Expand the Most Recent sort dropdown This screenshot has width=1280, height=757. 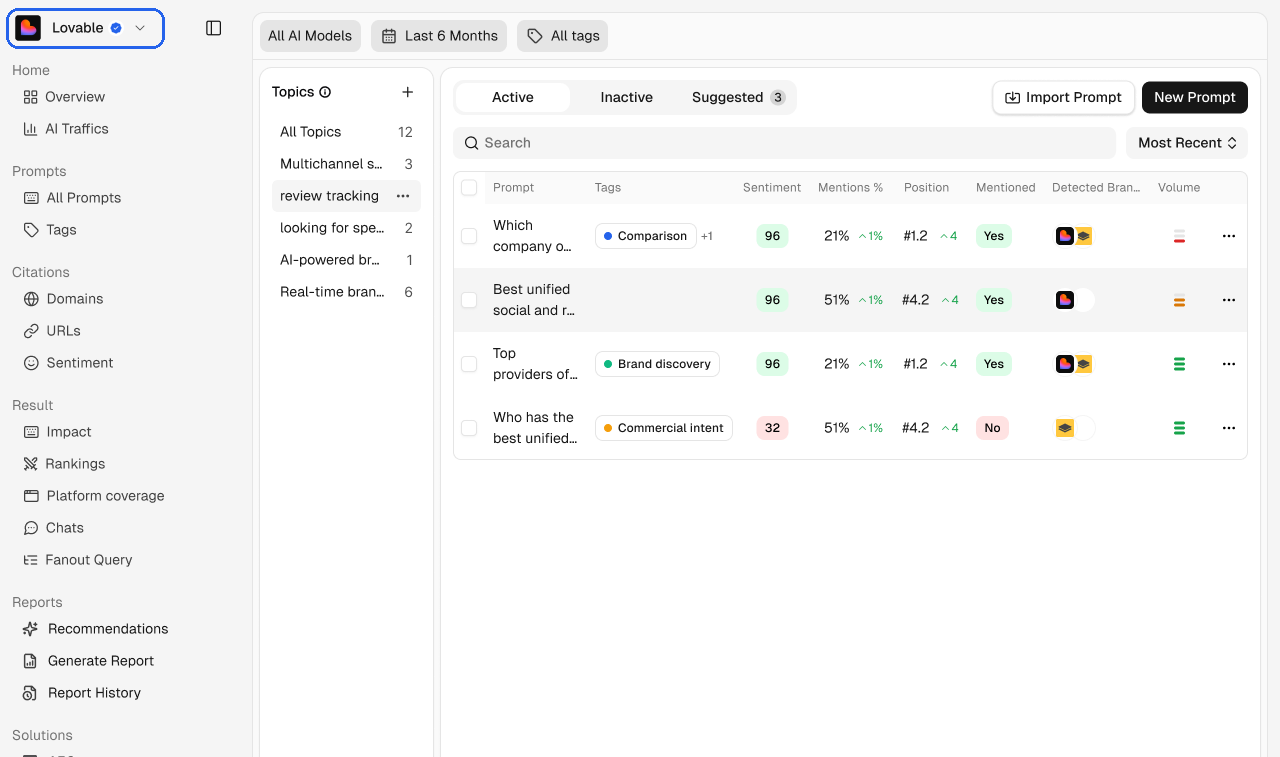pos(1187,143)
